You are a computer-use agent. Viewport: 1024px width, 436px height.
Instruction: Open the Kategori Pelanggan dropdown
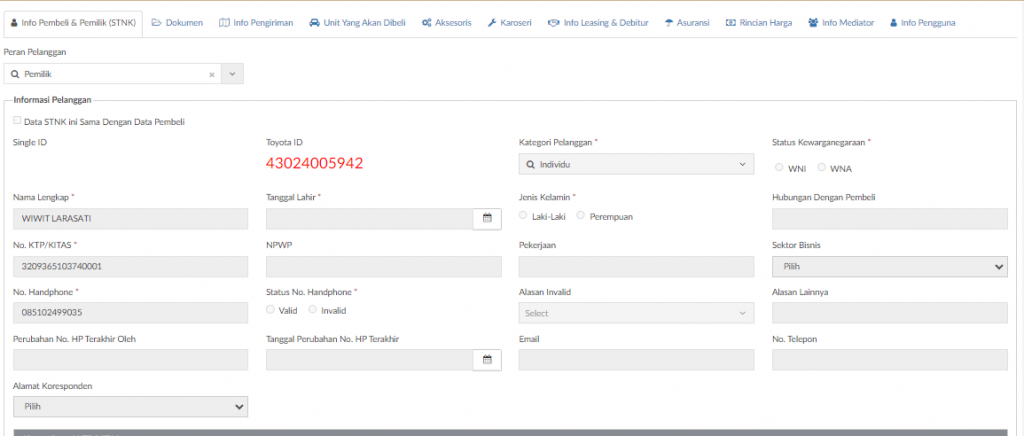[x=636, y=164]
